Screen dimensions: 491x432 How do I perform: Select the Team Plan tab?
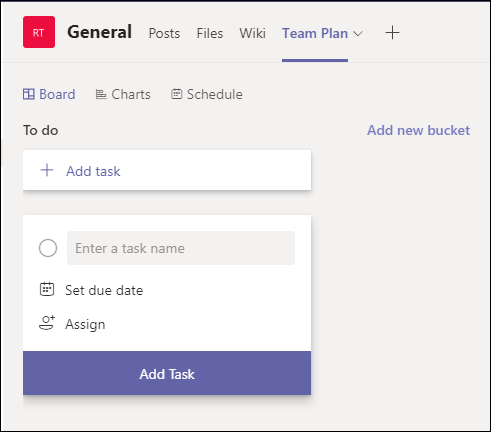click(315, 33)
